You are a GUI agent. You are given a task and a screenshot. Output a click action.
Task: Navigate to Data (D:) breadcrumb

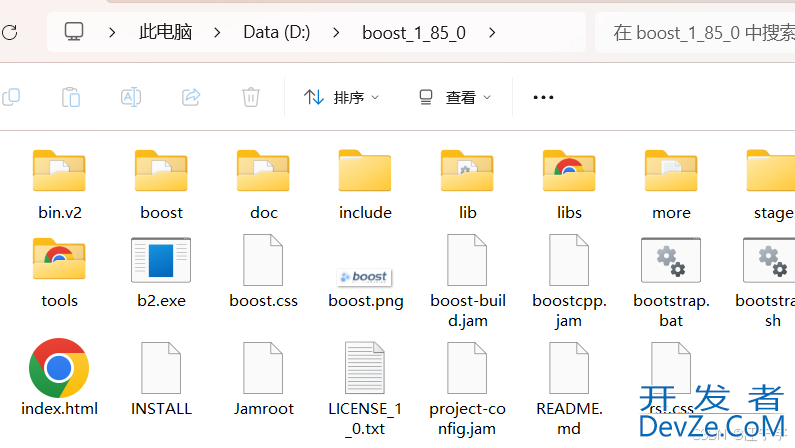click(x=276, y=32)
